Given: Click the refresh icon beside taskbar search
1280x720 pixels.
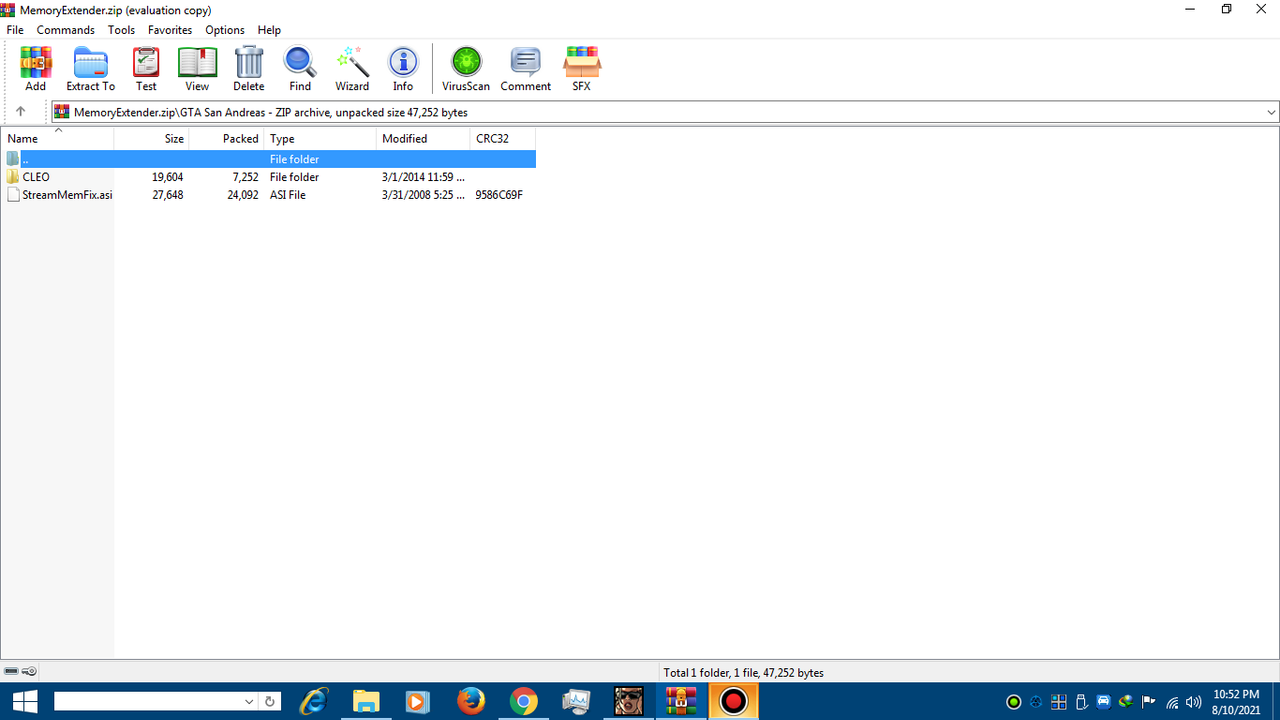Looking at the screenshot, I should pos(269,701).
